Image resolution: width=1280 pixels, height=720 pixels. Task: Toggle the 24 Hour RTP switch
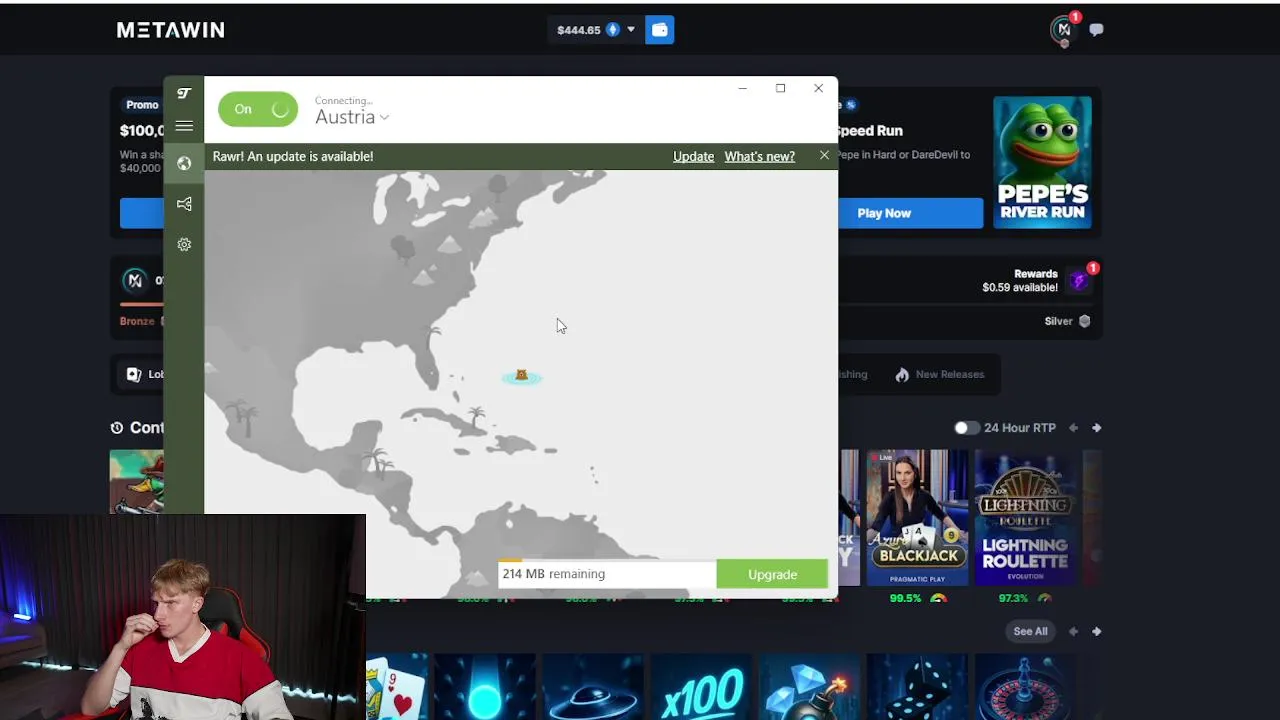tap(966, 428)
